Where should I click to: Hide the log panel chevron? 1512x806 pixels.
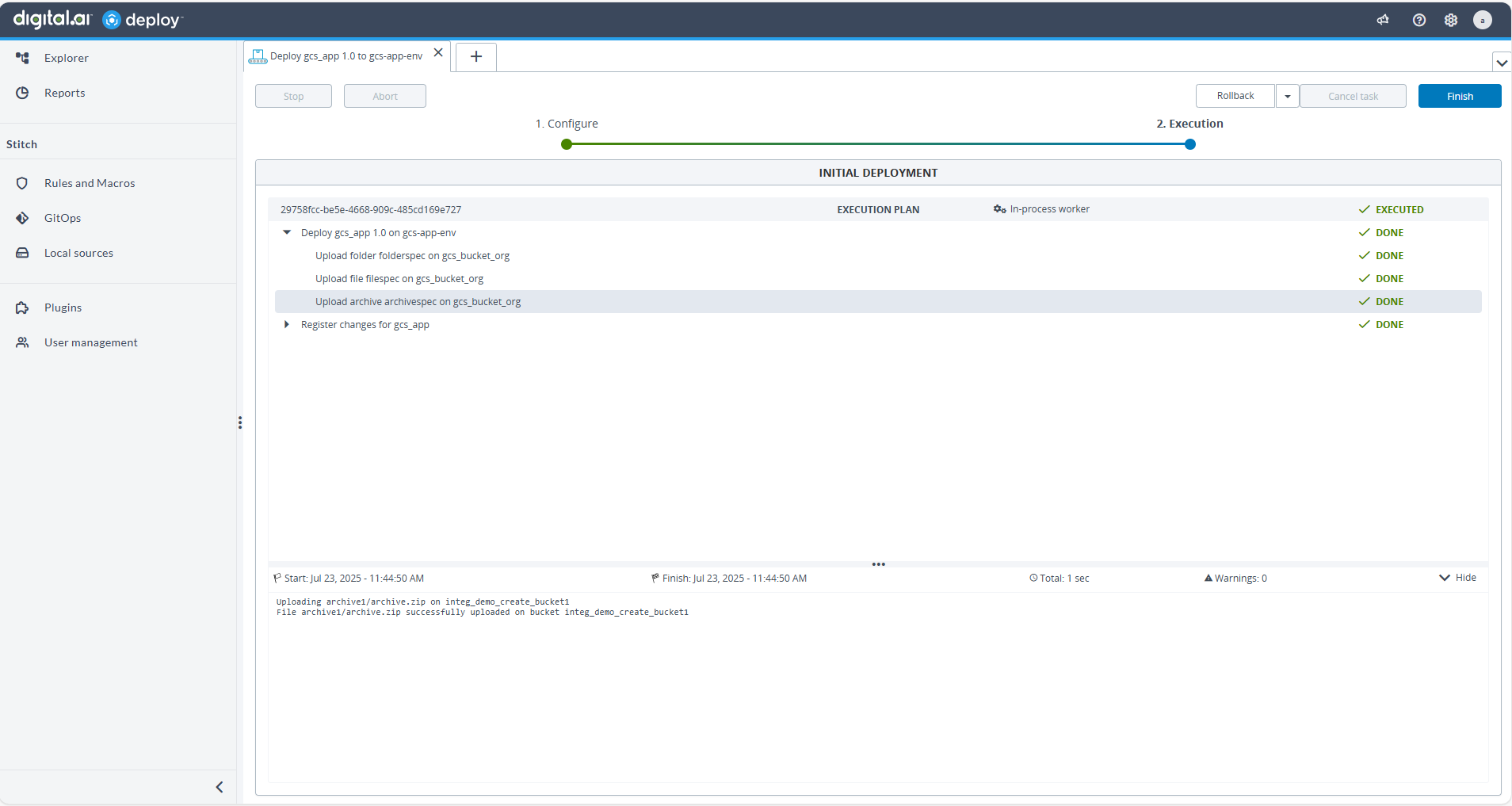point(1445,578)
